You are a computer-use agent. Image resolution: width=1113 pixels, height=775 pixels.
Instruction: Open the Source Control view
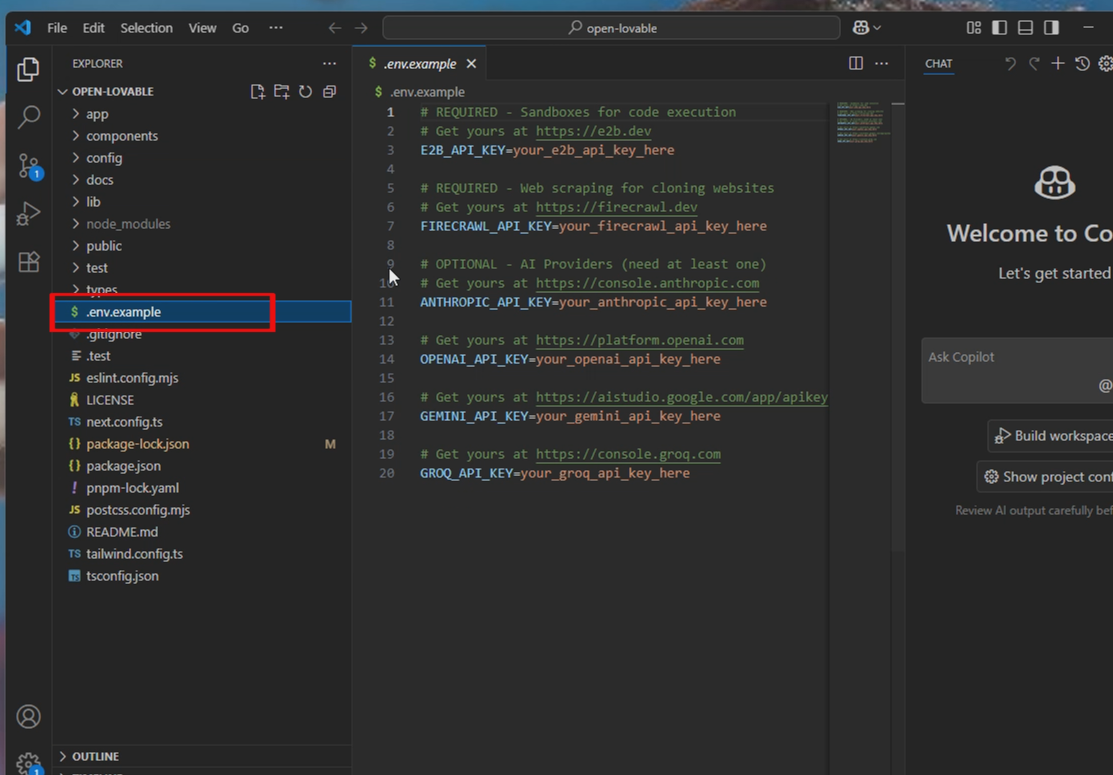click(27, 166)
